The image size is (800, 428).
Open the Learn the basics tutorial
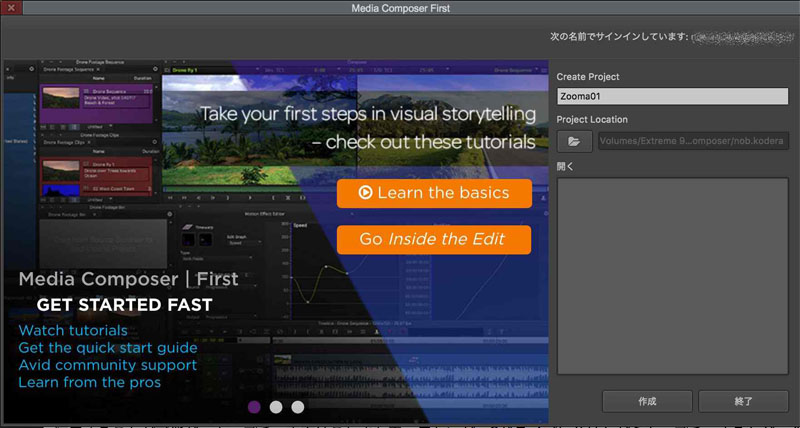tap(434, 193)
